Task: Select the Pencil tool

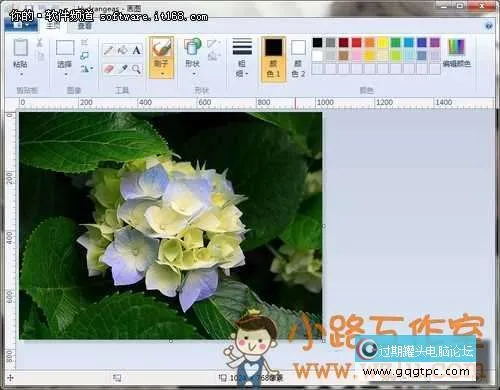Action: tap(109, 50)
